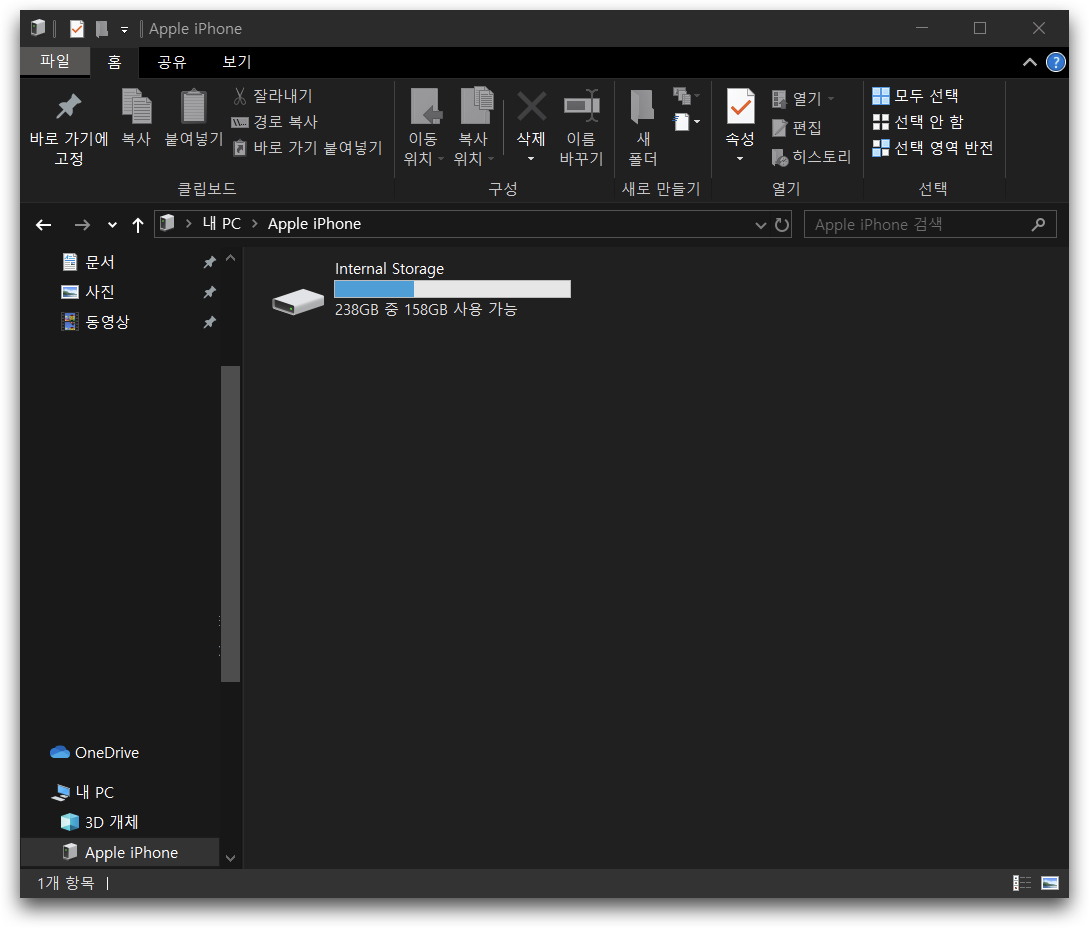1089x928 pixels.
Task: Click the pin icon next to 사진
Action: click(209, 292)
